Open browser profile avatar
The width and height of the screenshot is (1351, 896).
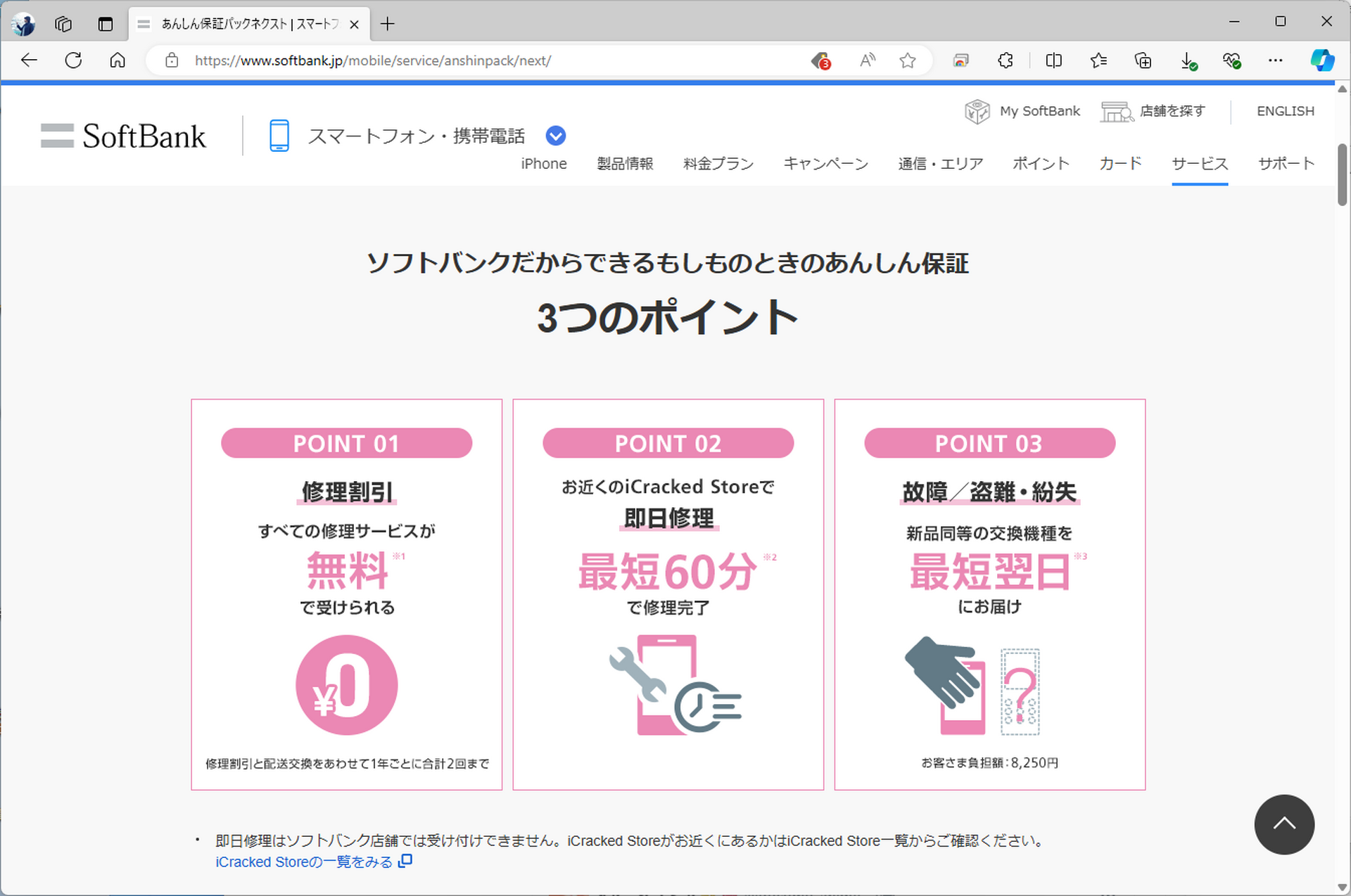(x=24, y=25)
